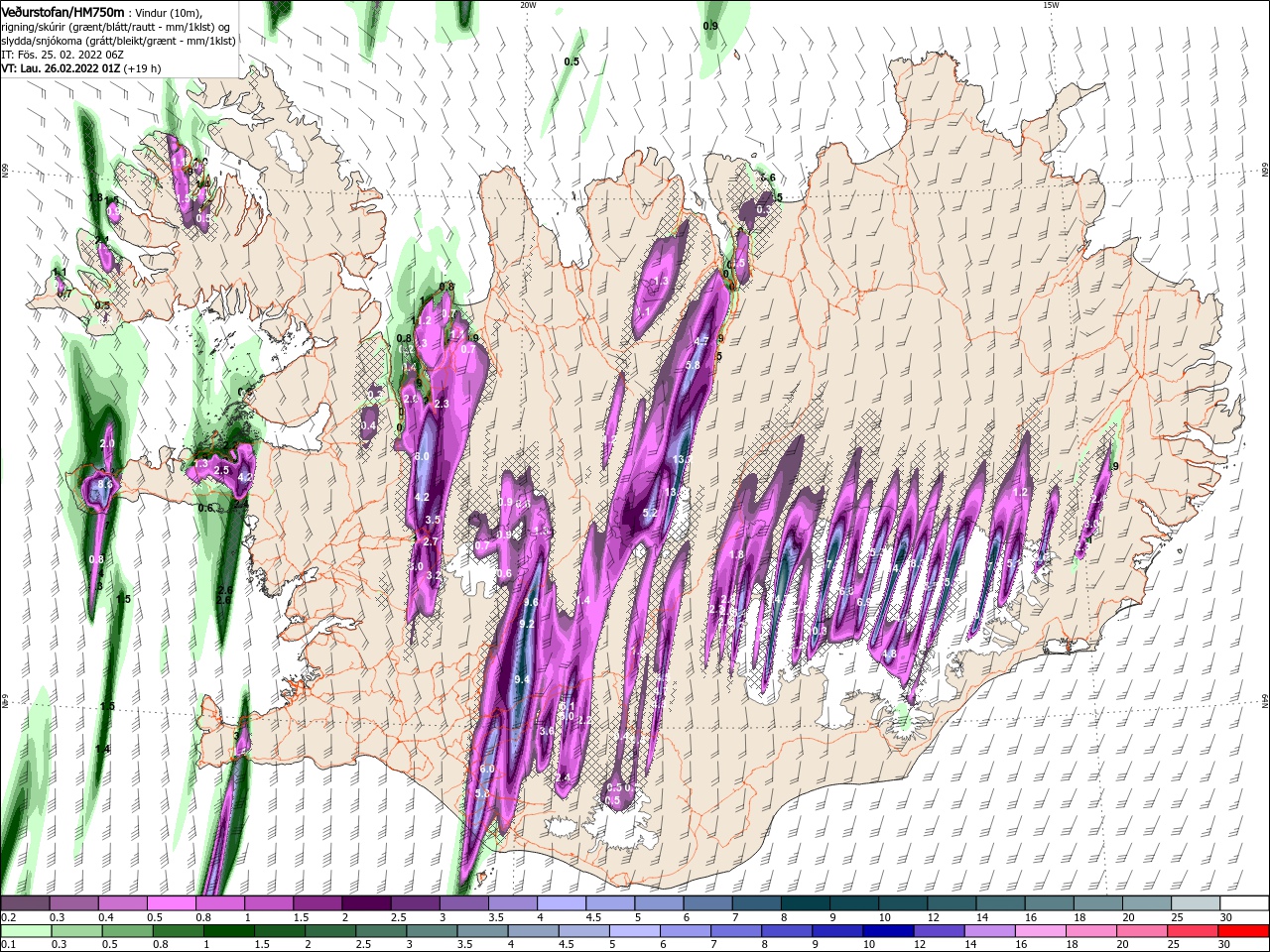Select the palest green 0.1 swatch in lower legend
Viewport: 1270px width, 952px height.
point(25,932)
